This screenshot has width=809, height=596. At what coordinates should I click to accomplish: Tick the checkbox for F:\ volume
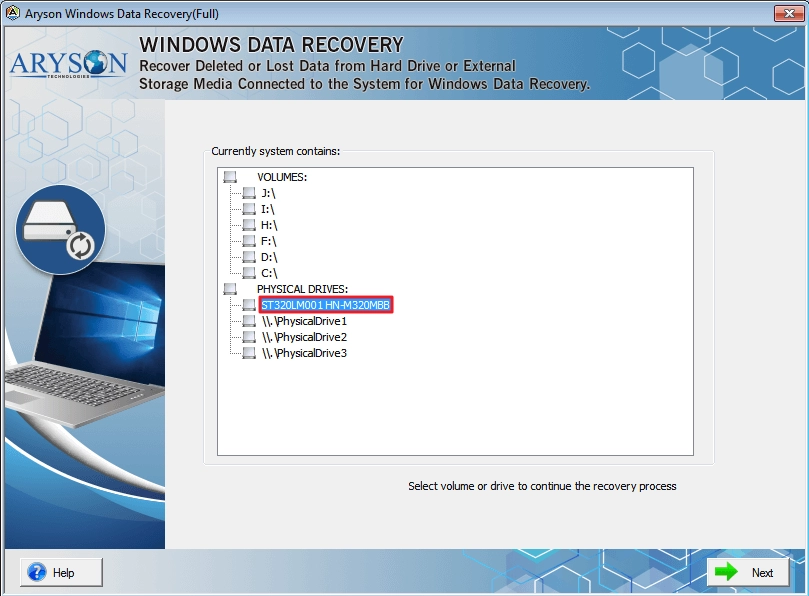click(249, 241)
